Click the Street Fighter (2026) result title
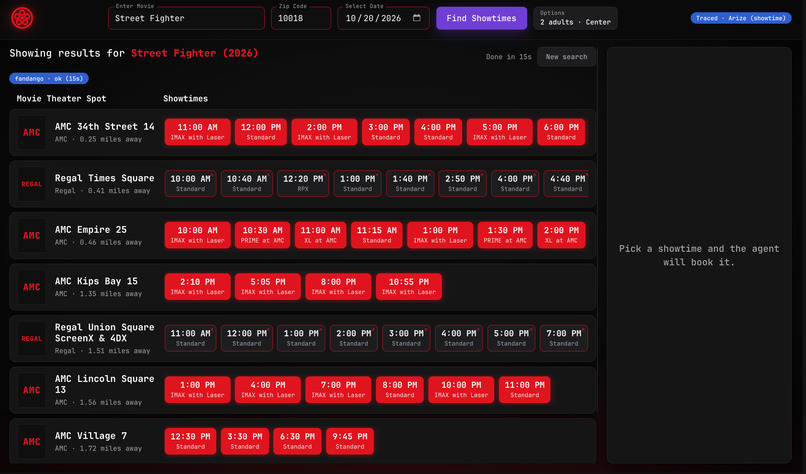The width and height of the screenshot is (806, 474). click(x=194, y=53)
